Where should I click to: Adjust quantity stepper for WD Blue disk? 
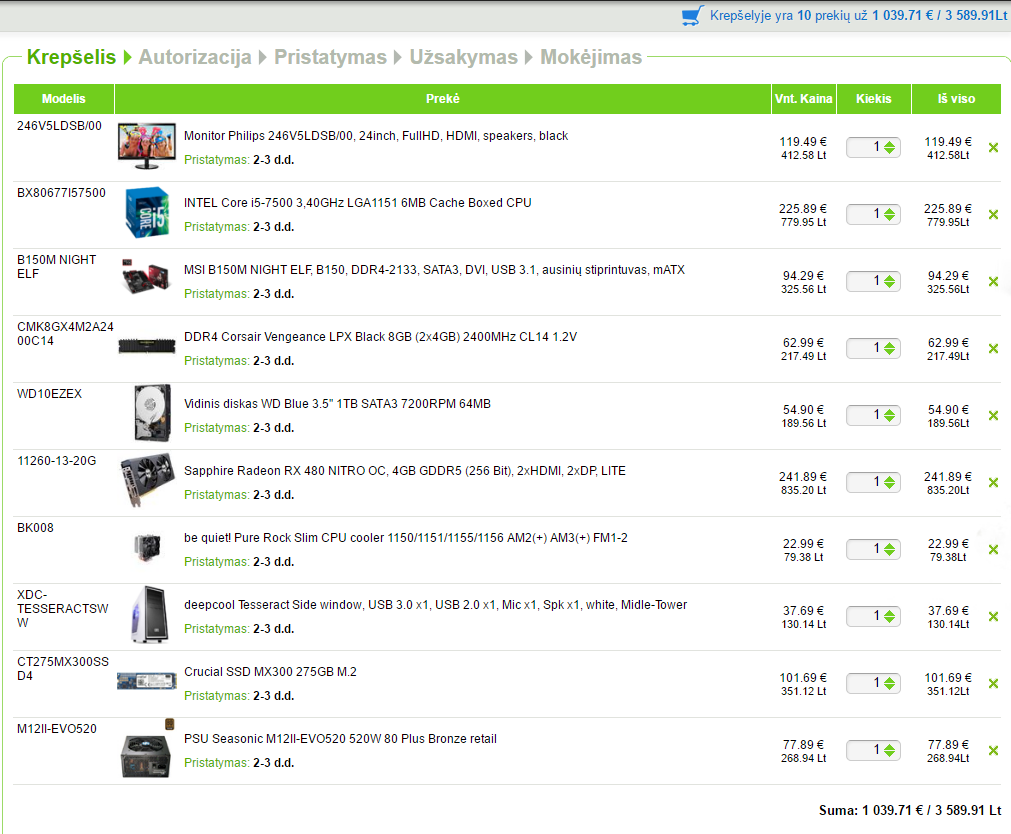point(890,416)
